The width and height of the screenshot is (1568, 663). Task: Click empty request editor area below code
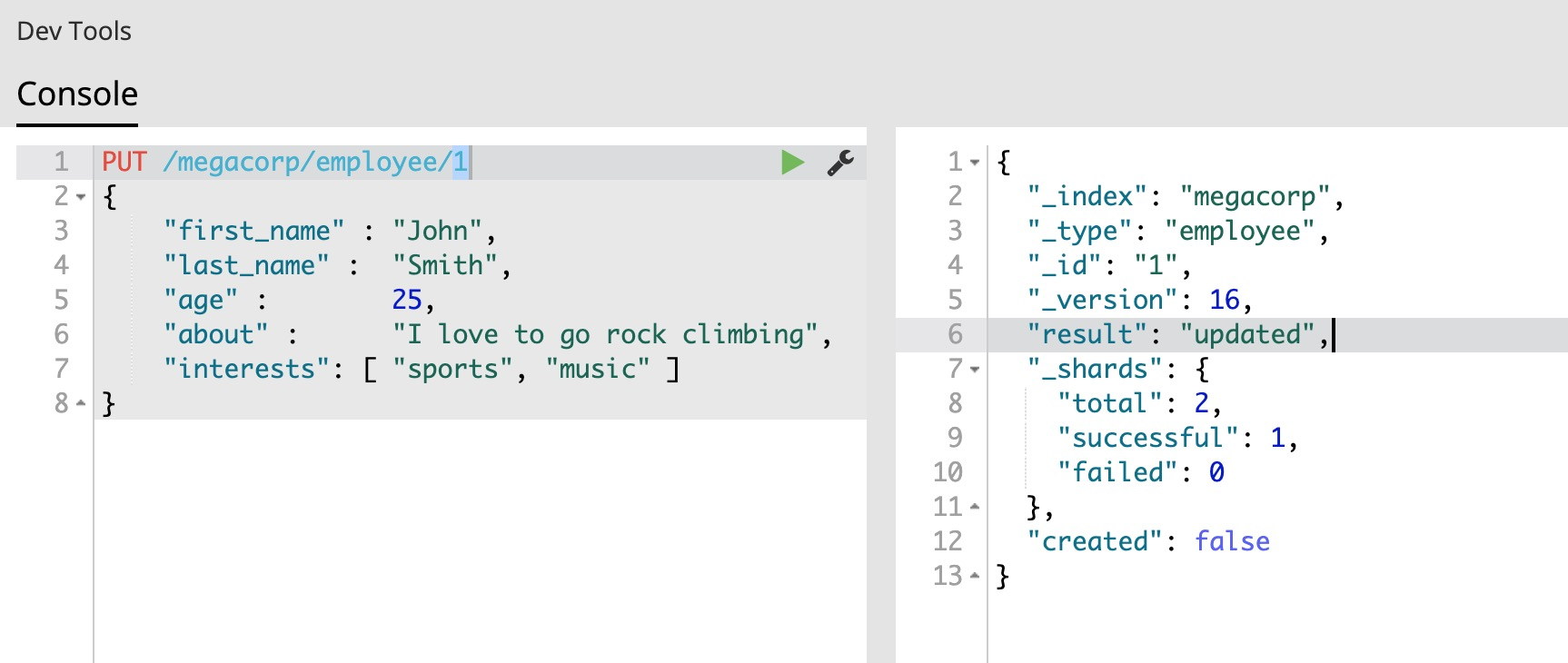(x=480, y=540)
